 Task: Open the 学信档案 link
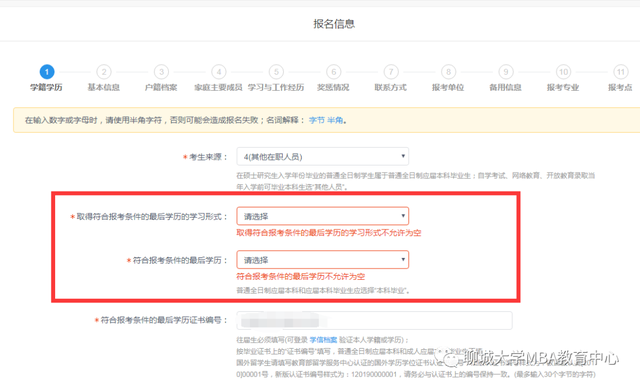[323, 340]
